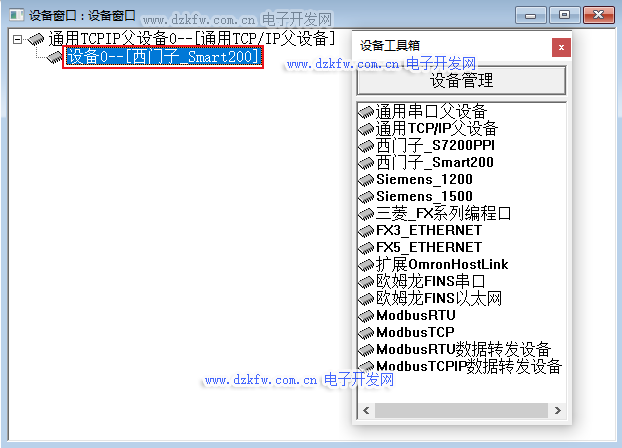Click the 设备管理 button

[x=461, y=80]
